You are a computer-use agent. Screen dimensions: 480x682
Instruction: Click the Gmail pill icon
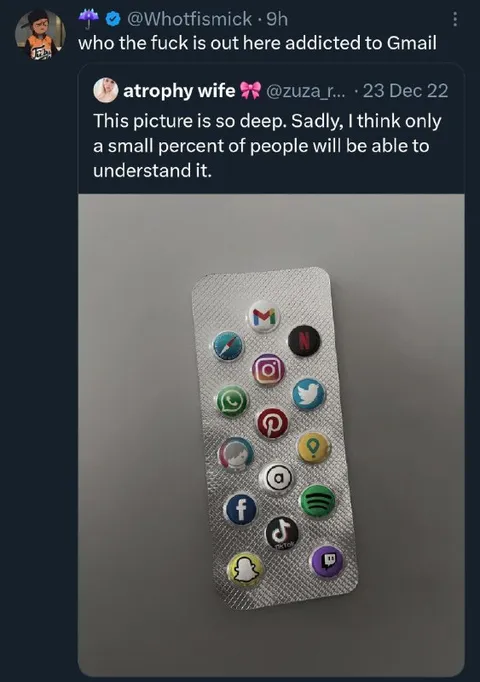pyautogui.click(x=264, y=317)
